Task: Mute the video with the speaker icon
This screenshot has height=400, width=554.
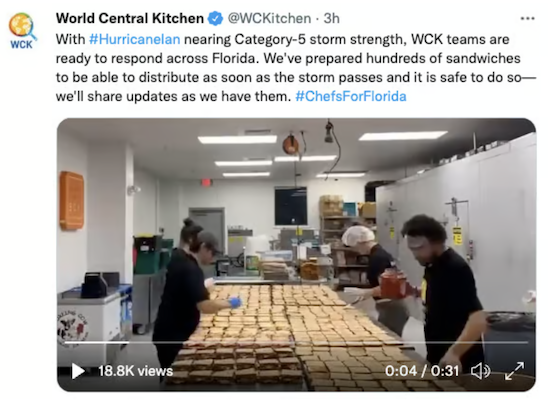Action: click(x=481, y=371)
